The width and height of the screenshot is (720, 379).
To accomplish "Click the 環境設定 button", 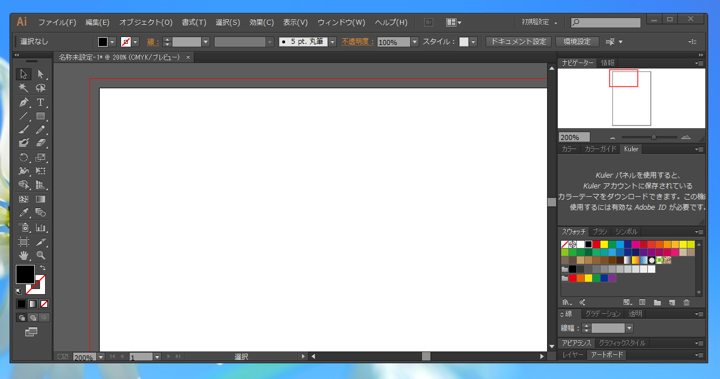I will (577, 42).
